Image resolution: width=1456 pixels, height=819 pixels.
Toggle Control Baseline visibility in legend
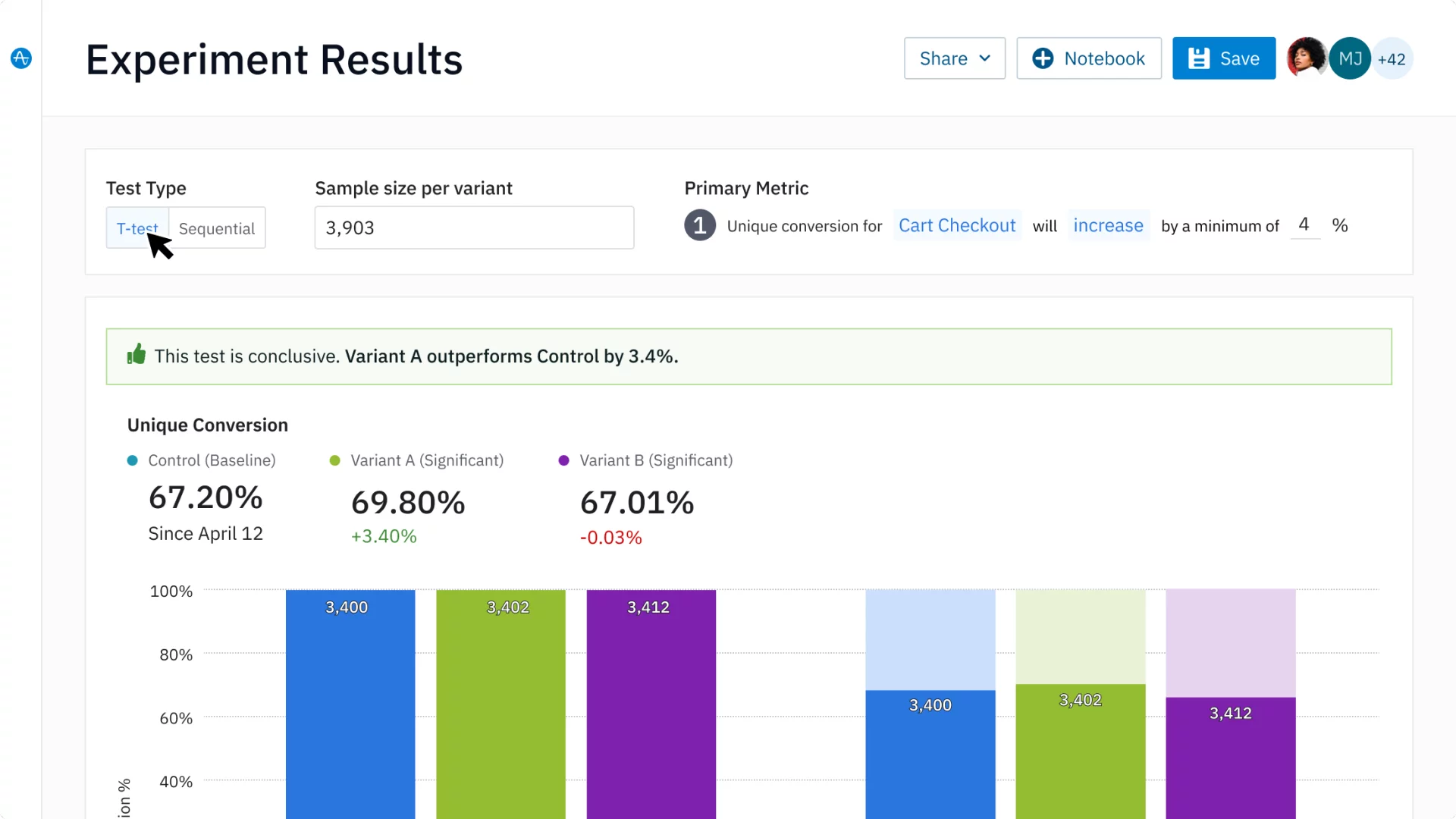(201, 460)
